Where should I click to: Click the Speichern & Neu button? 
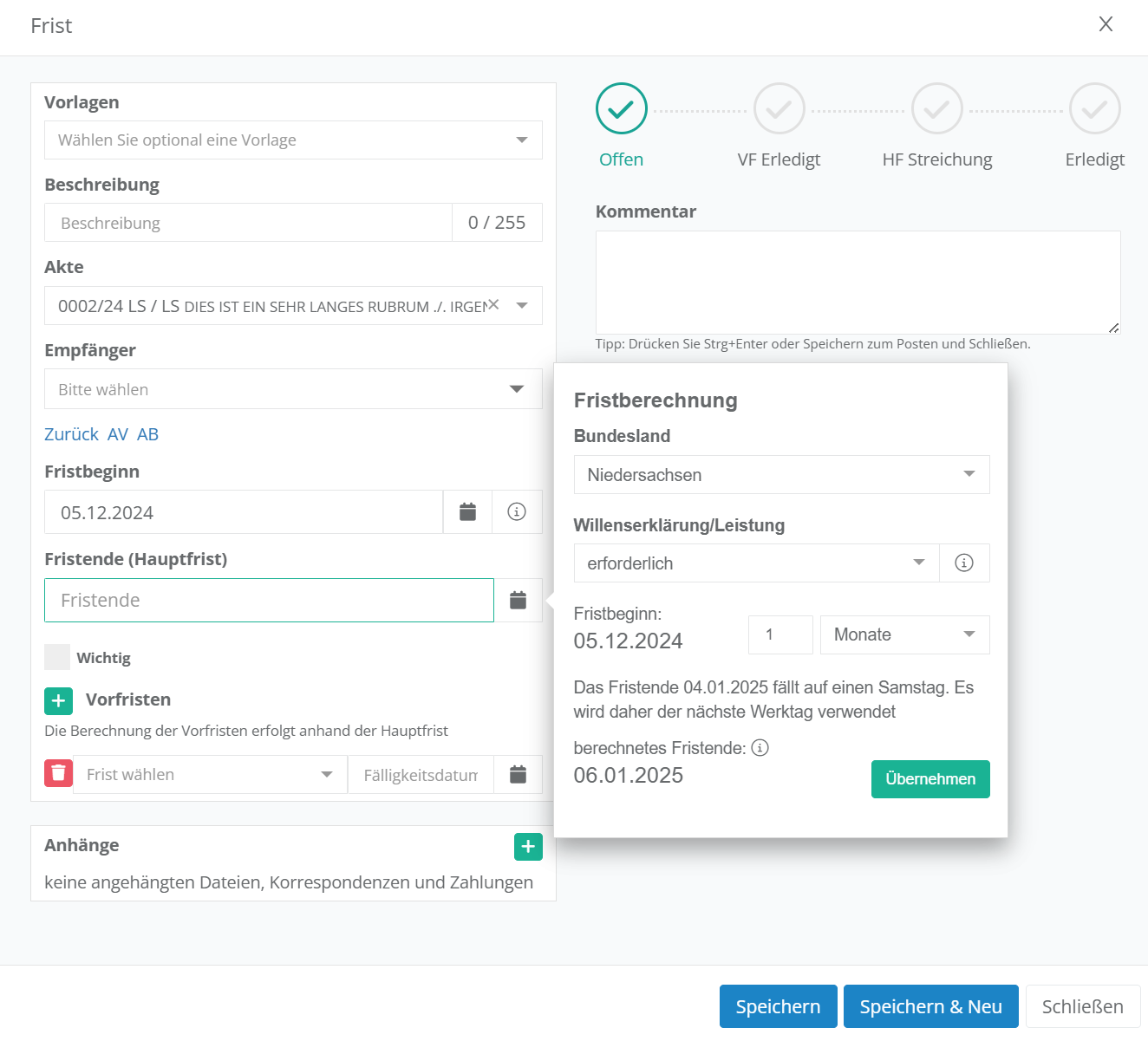tap(930, 1006)
